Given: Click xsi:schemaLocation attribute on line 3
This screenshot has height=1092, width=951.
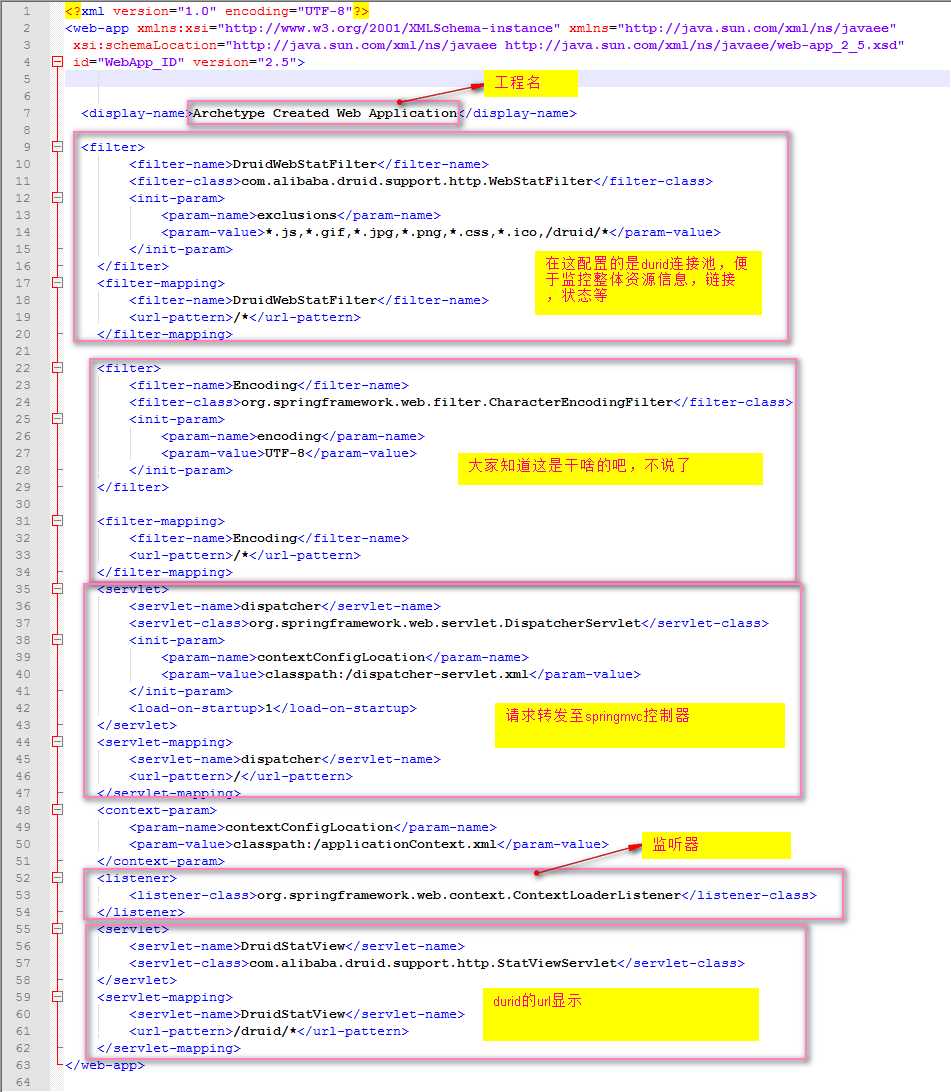Looking at the screenshot, I should pyautogui.click(x=488, y=45).
